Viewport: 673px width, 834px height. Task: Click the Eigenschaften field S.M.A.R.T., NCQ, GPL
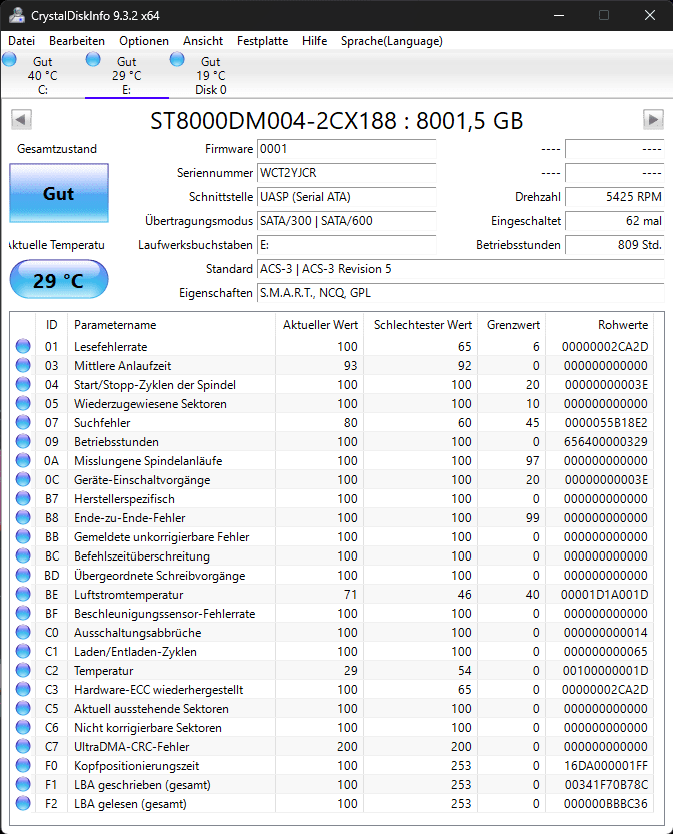[x=461, y=293]
